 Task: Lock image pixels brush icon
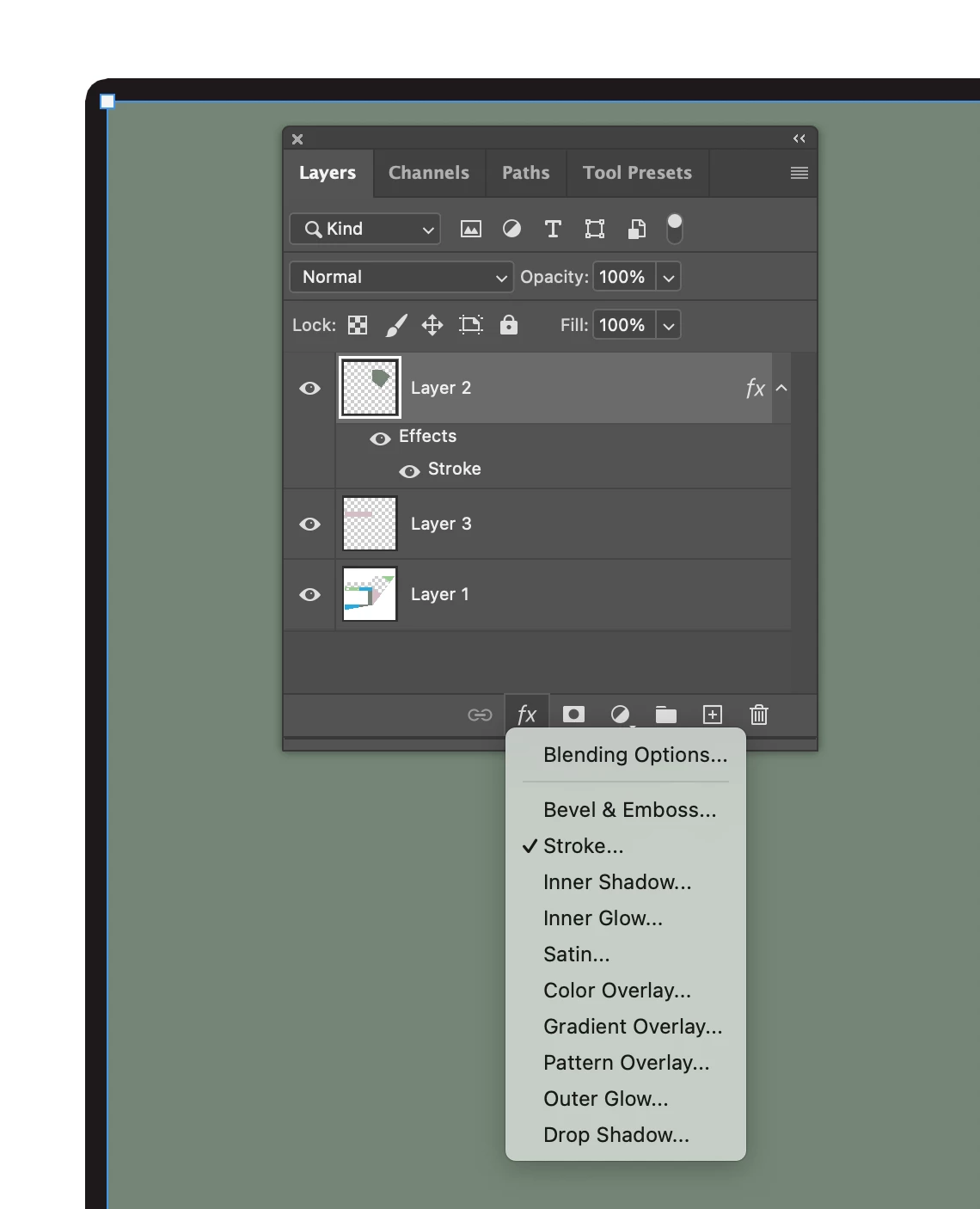pos(396,325)
